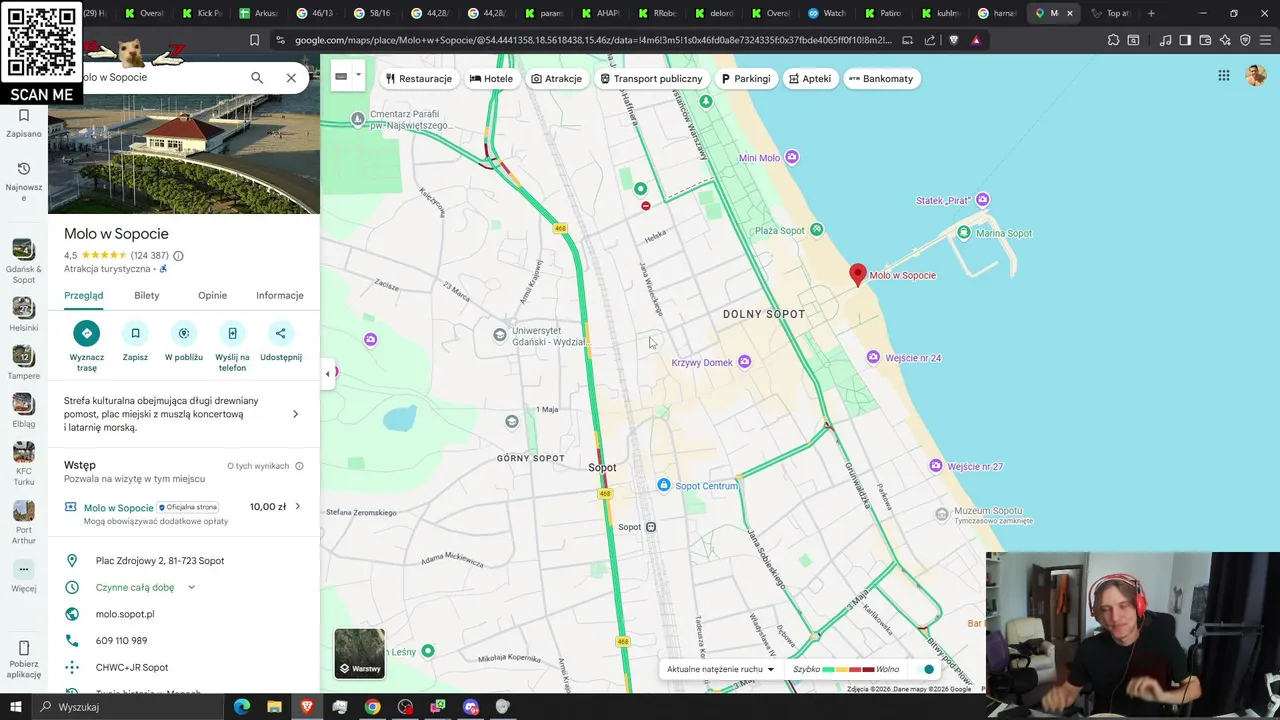Open the molo.sopot.pl website link
Screen dimensions: 1280x720
[x=125, y=614]
